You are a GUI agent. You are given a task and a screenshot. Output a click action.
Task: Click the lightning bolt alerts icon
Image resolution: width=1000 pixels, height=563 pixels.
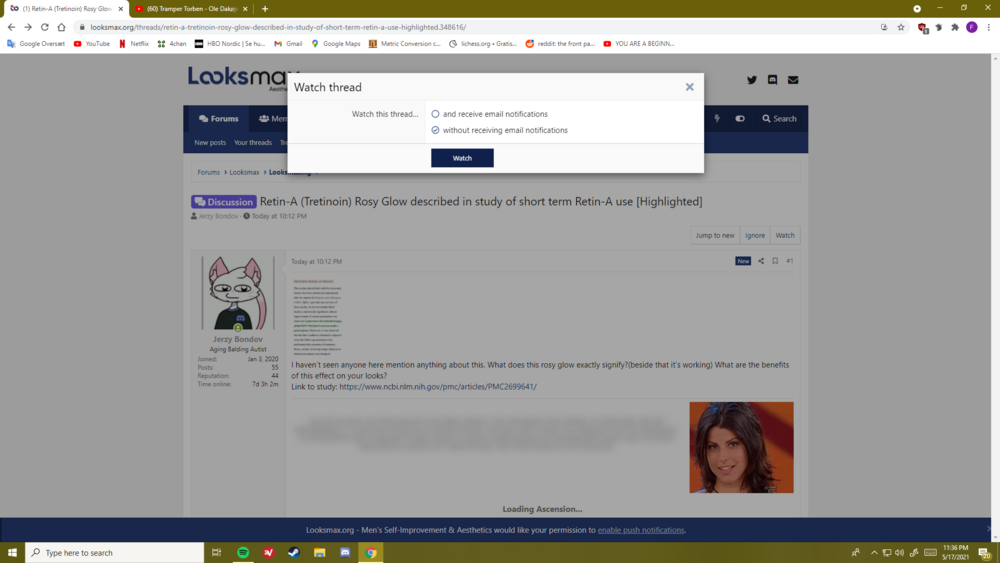click(717, 119)
